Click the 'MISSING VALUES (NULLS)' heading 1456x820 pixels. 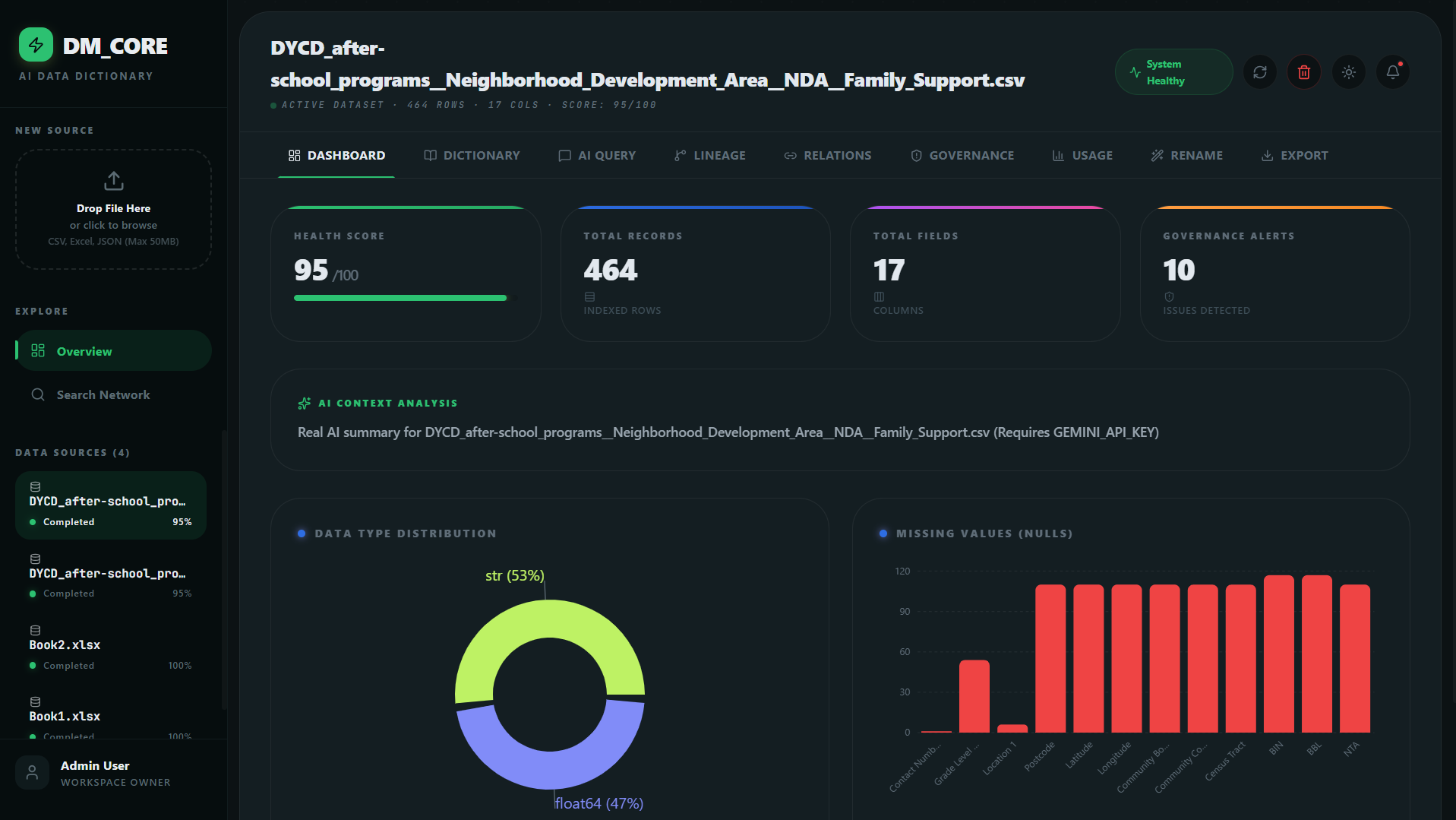[x=984, y=533]
